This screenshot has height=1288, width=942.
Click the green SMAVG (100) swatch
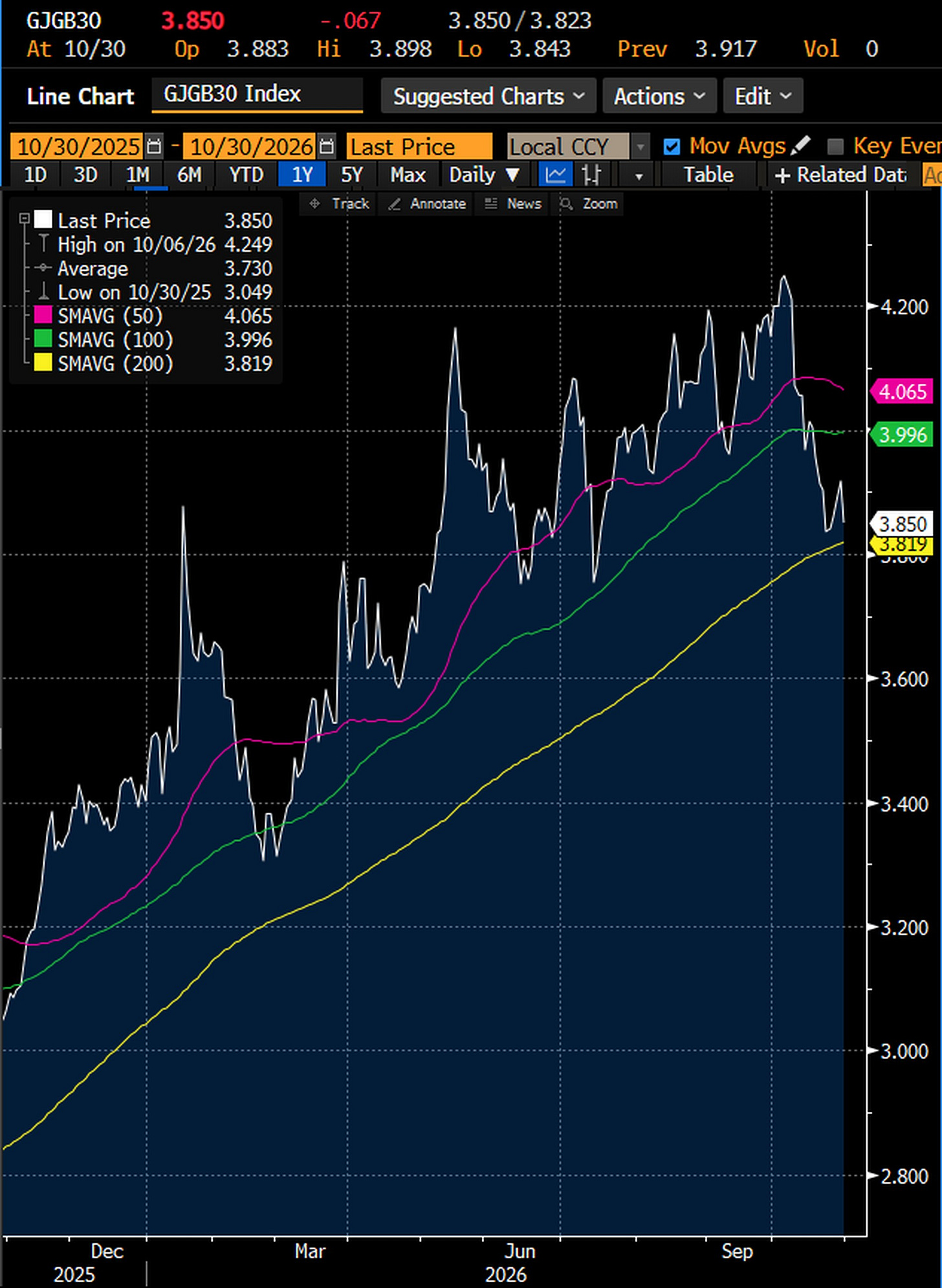point(43,339)
